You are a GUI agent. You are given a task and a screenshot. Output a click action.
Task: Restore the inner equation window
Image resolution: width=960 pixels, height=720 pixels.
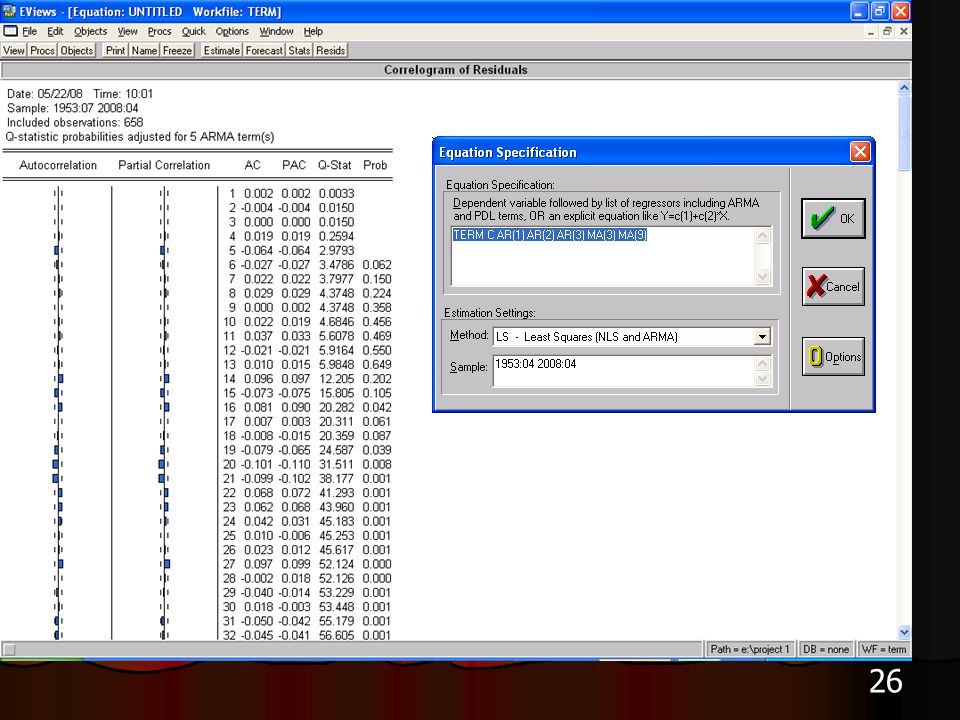coord(887,32)
